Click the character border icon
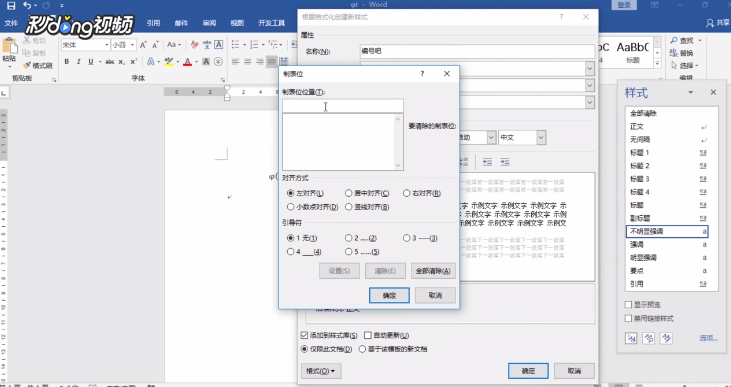Viewport: 731px width, 387px height. (218, 45)
